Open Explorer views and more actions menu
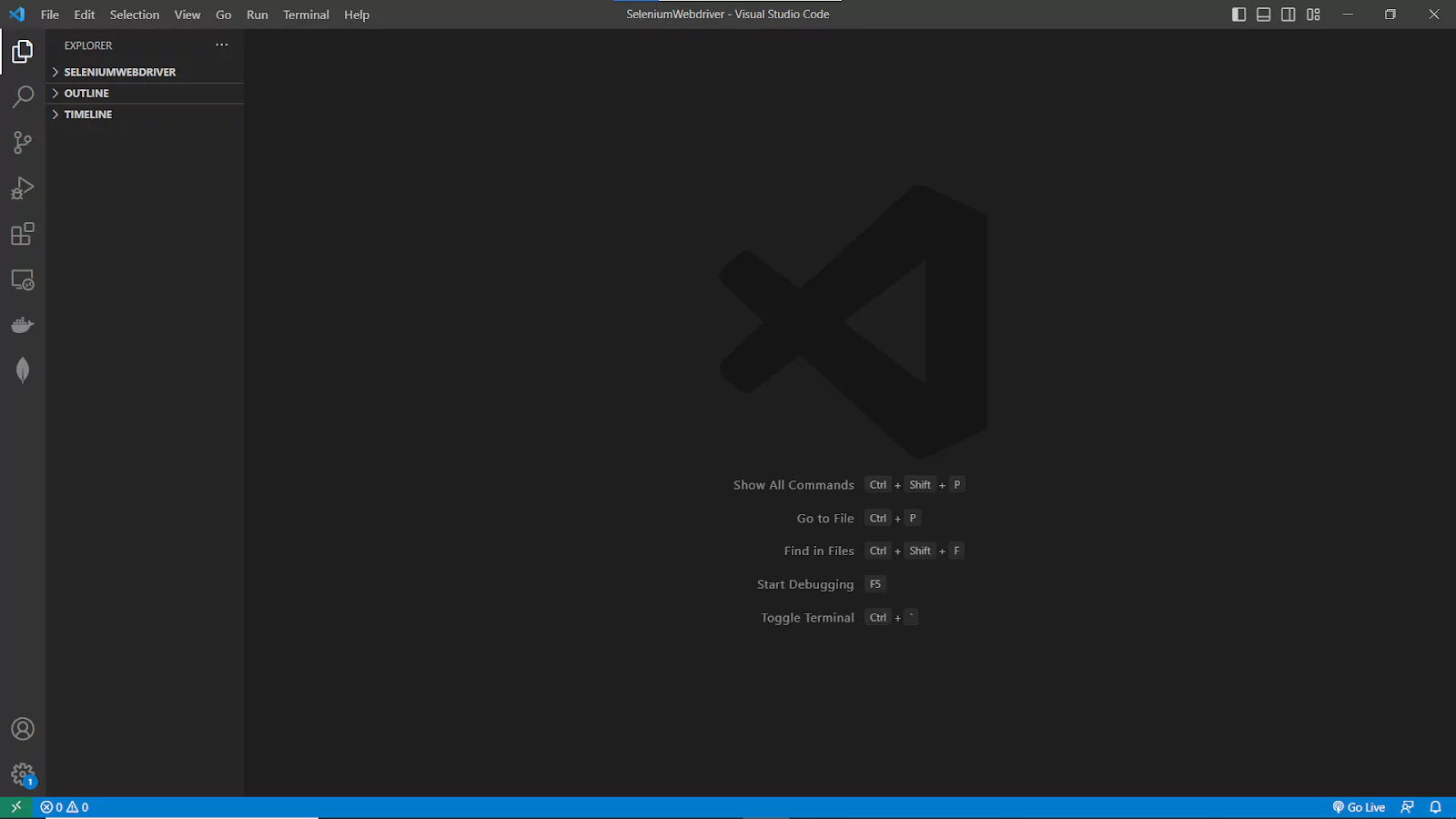Screen dimensions: 1456x819 pyautogui.click(x=221, y=45)
